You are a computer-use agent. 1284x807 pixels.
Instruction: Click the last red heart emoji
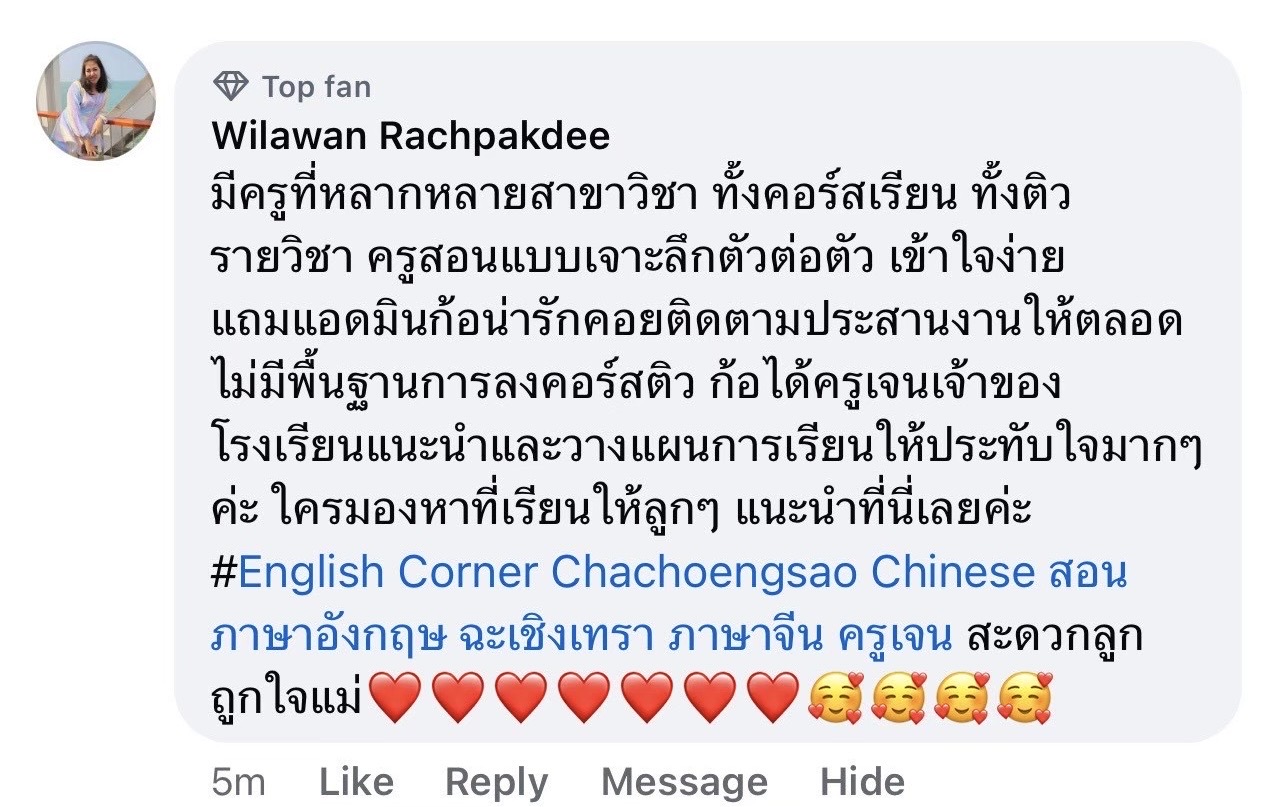pyautogui.click(x=774, y=697)
